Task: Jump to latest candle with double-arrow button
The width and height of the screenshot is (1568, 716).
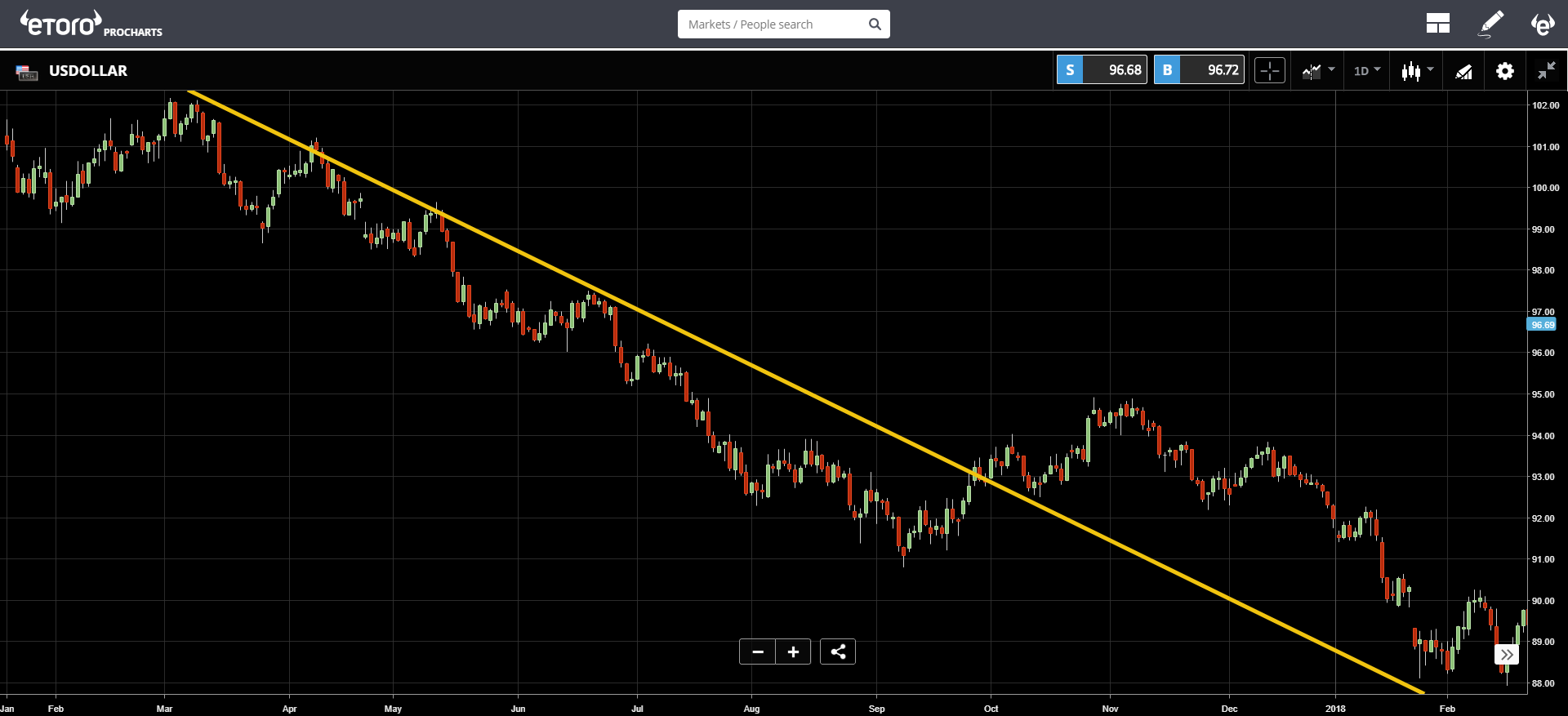Action: [1507, 655]
